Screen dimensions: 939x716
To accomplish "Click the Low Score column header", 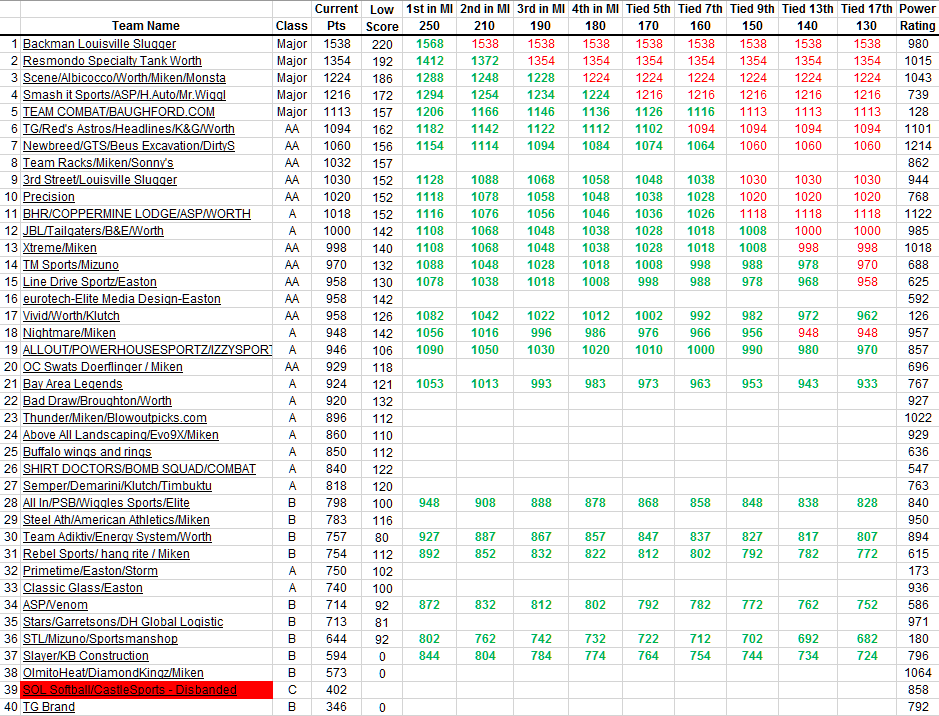I will (382, 18).
